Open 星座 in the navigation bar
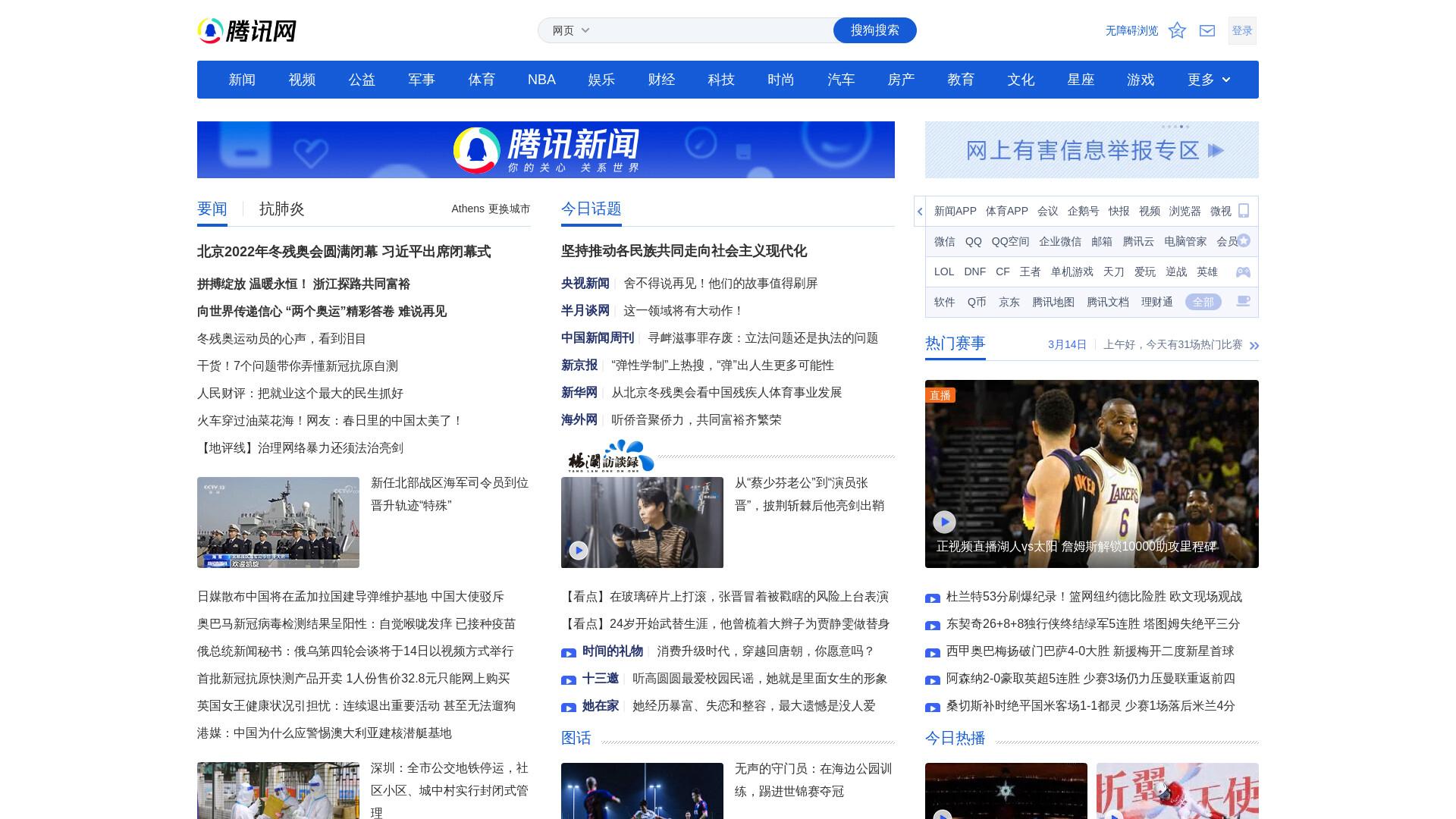This screenshot has width=1456, height=819. (1081, 80)
